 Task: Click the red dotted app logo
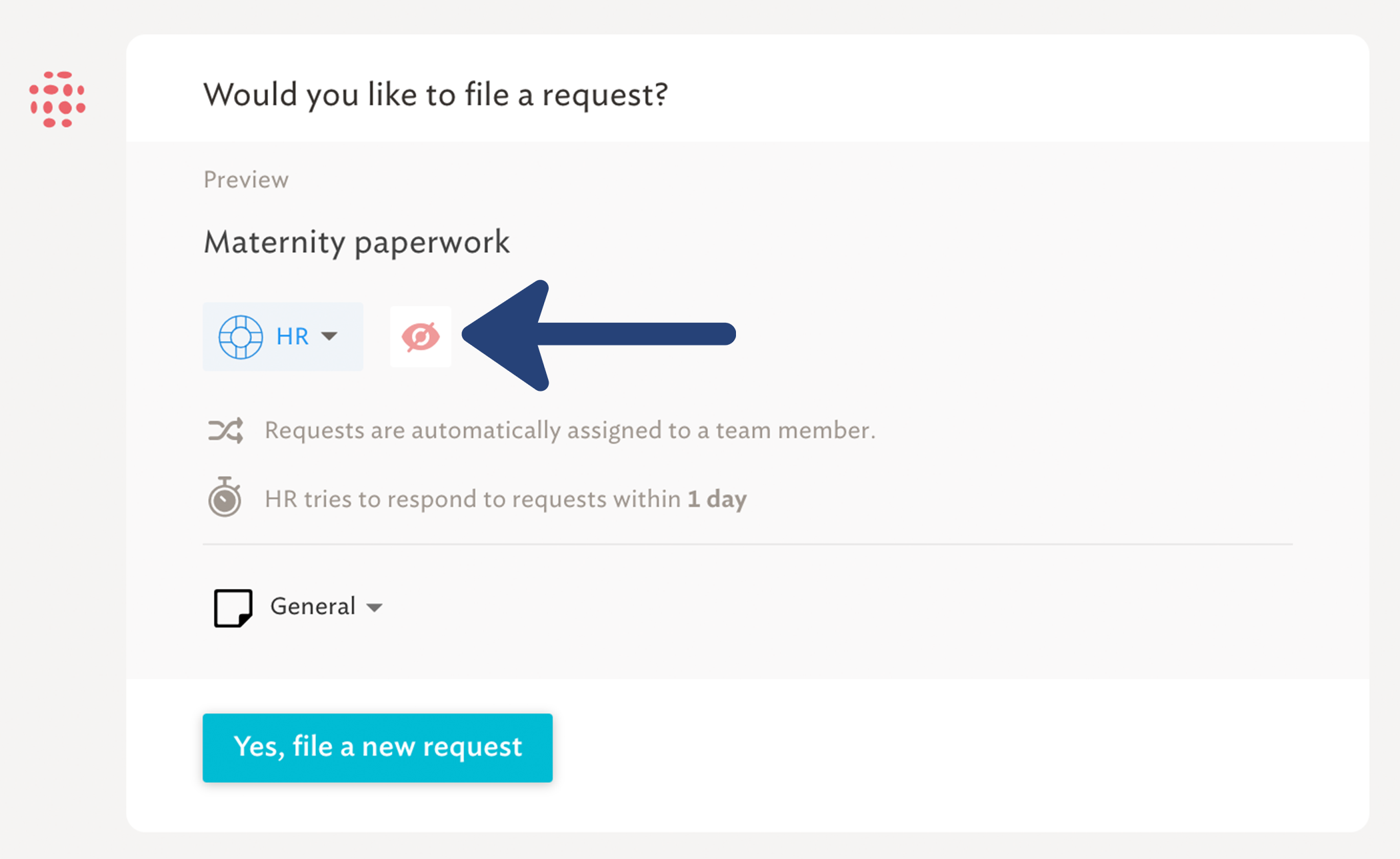(57, 99)
